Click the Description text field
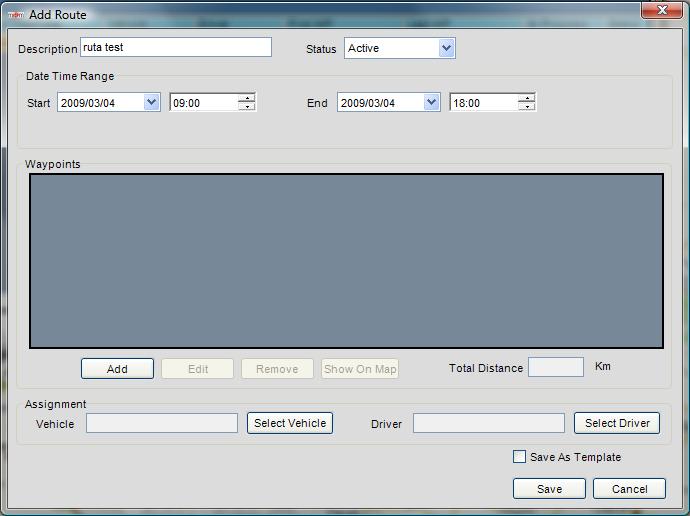690x516 pixels. (176, 47)
